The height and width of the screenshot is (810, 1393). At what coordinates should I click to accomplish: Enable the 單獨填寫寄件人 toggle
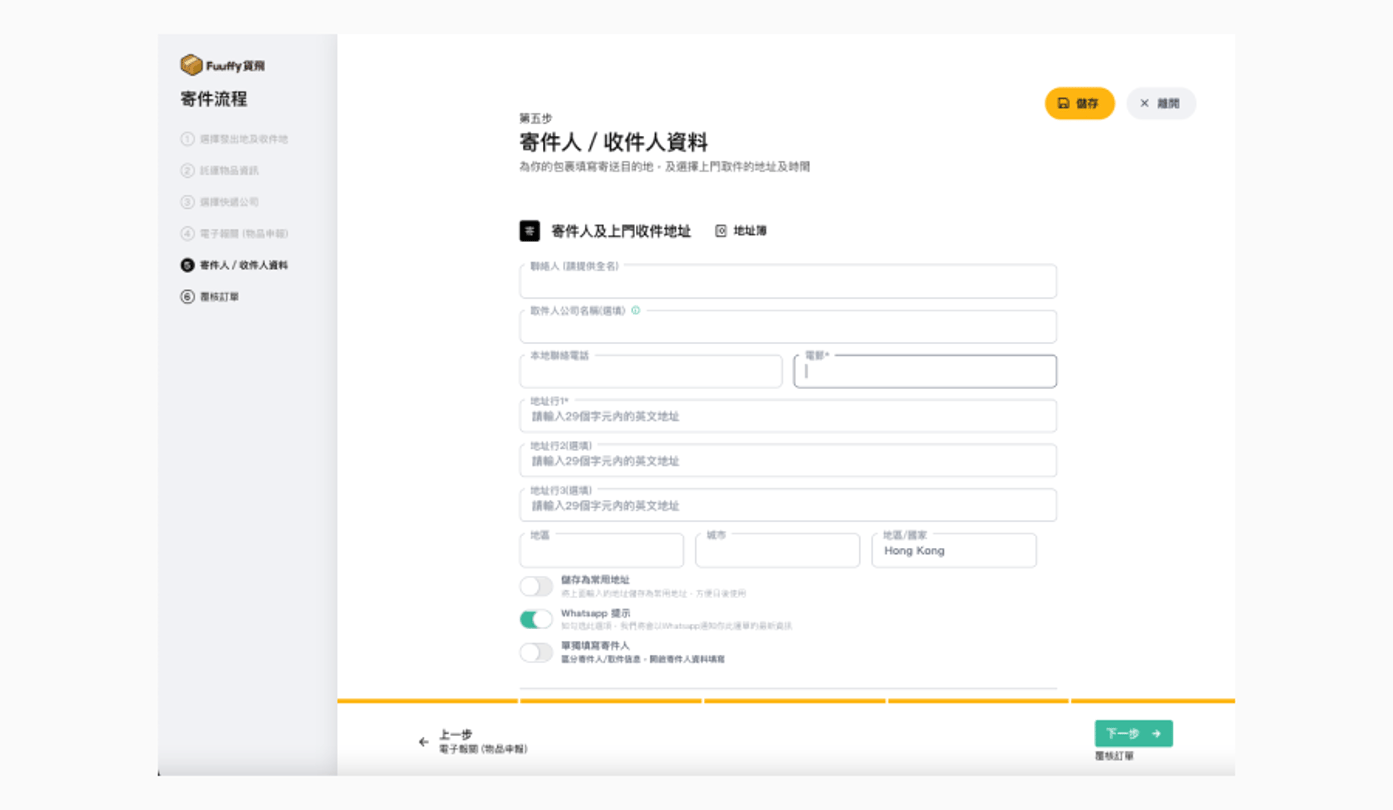pyautogui.click(x=536, y=653)
